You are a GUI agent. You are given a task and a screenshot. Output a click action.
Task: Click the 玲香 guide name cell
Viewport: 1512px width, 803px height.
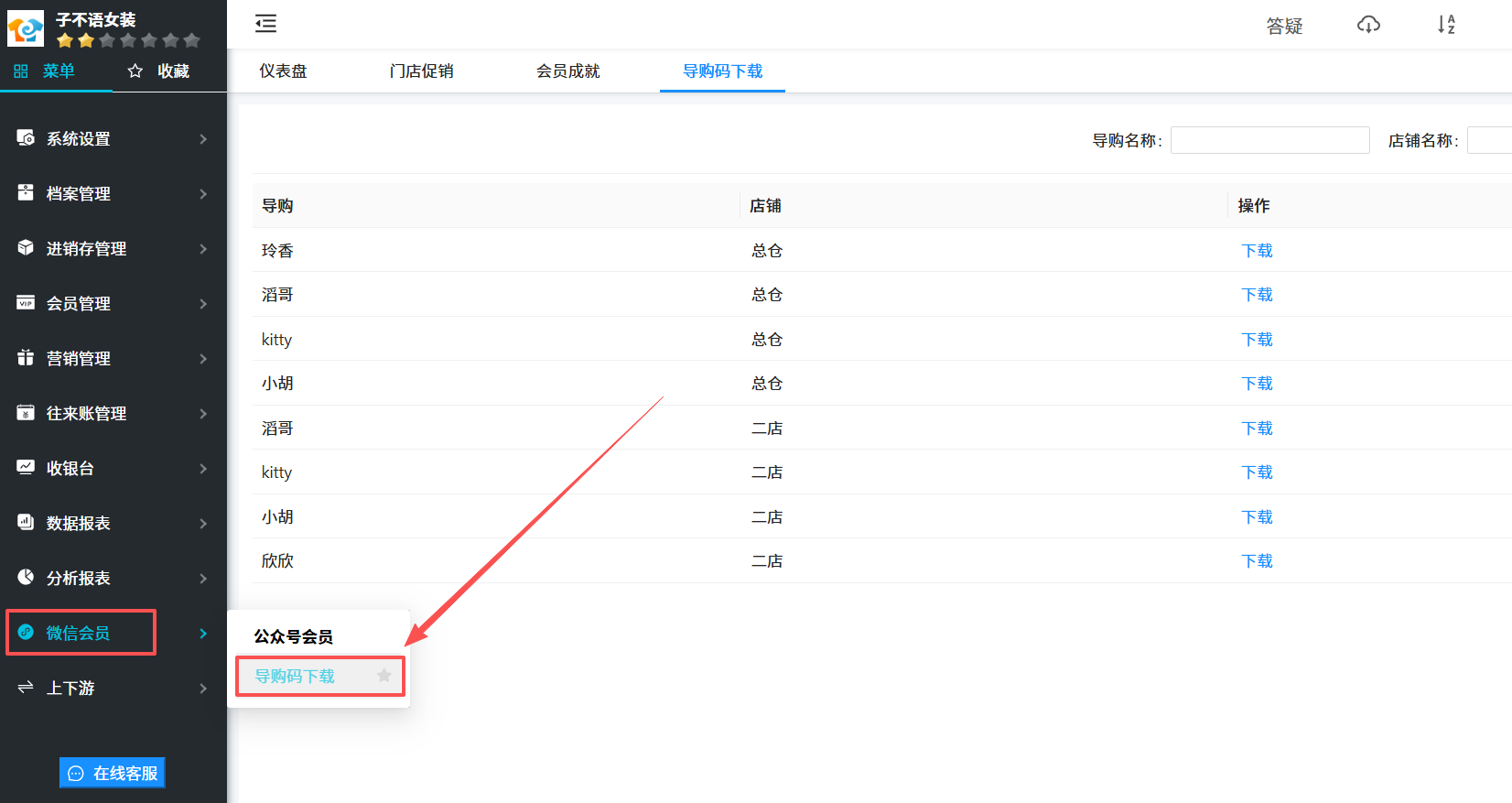[277, 250]
